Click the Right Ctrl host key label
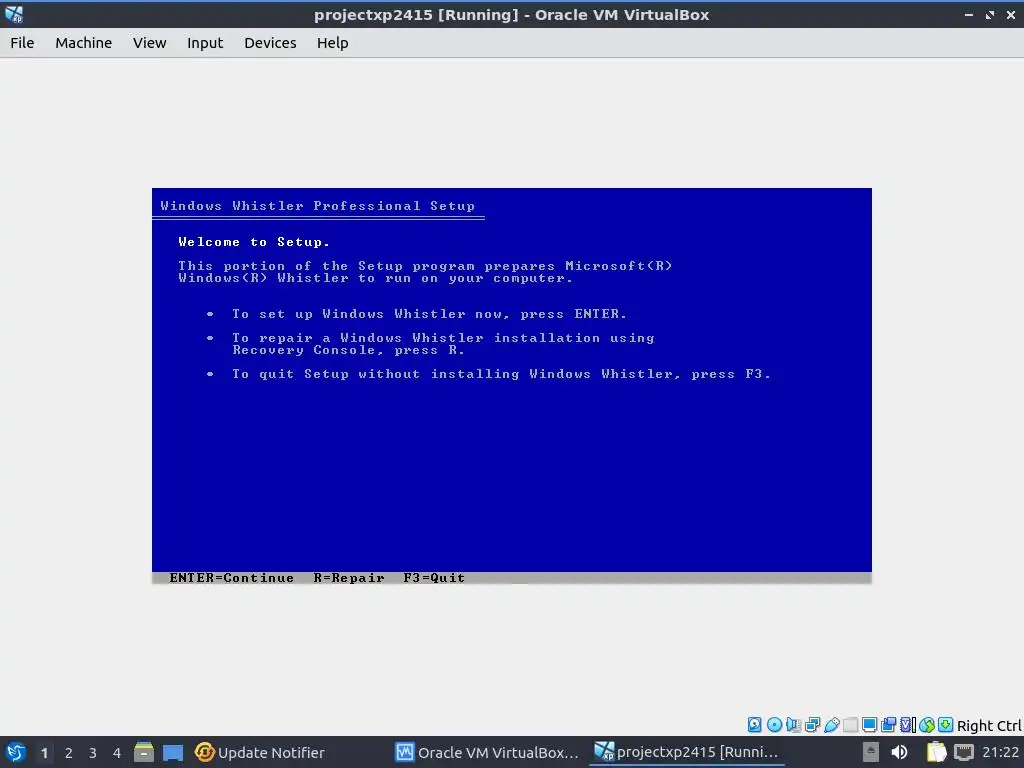The height and width of the screenshot is (768, 1024). [989, 726]
